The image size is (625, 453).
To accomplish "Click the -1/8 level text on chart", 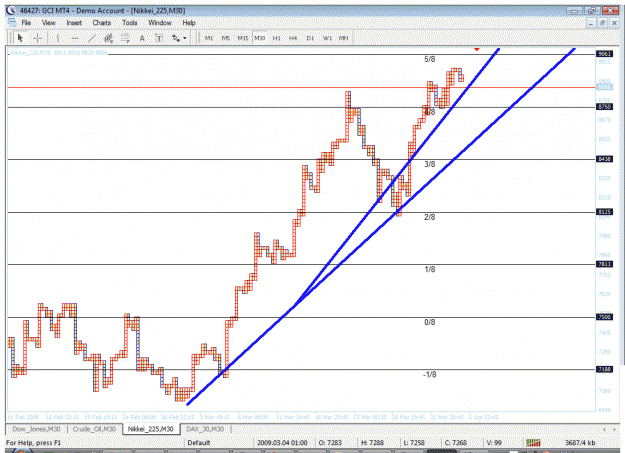I will (429, 374).
